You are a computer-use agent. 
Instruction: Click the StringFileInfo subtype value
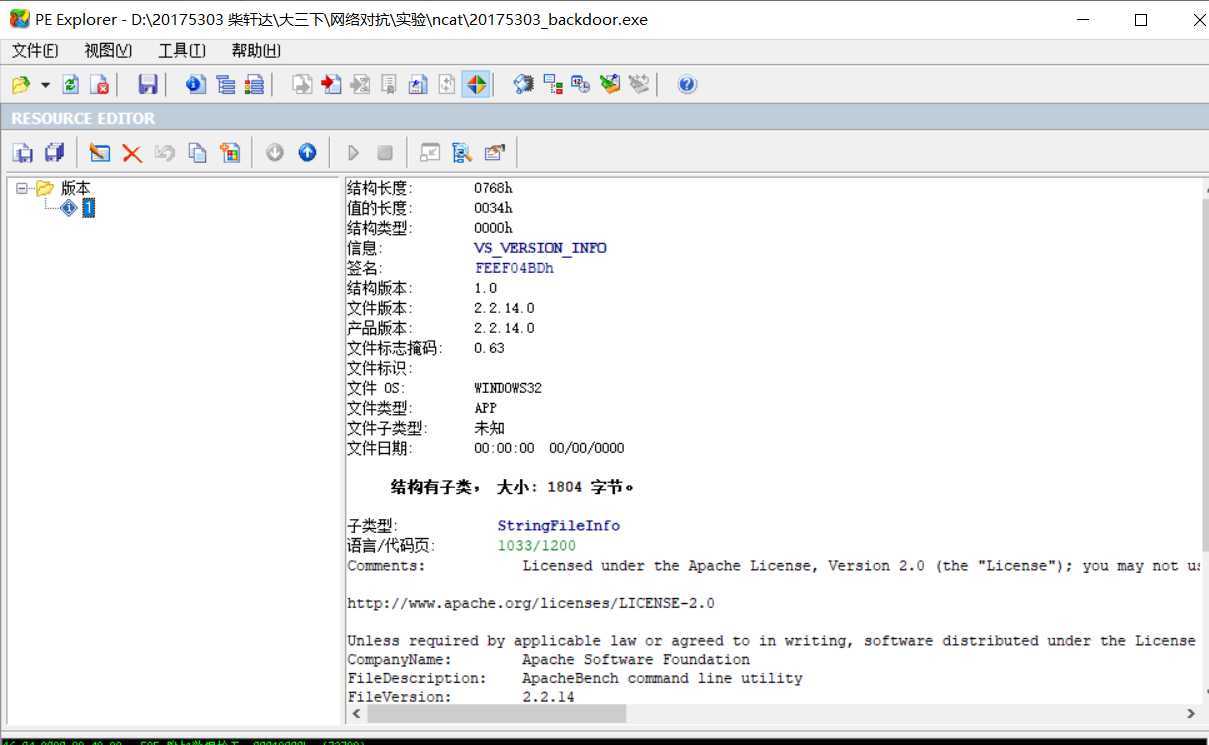tap(559, 526)
